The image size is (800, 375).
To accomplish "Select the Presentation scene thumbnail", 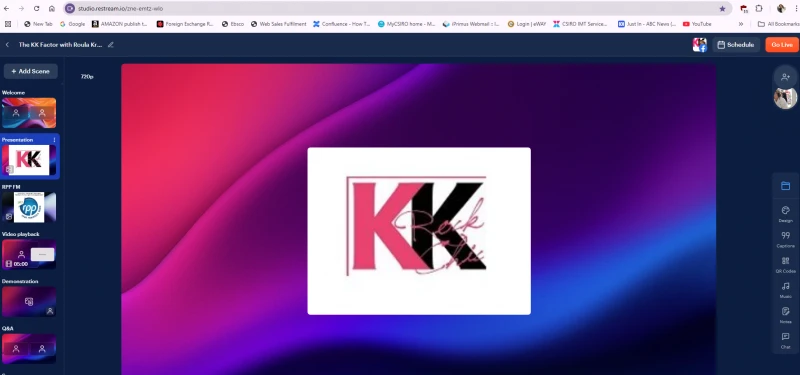I will (x=29, y=160).
